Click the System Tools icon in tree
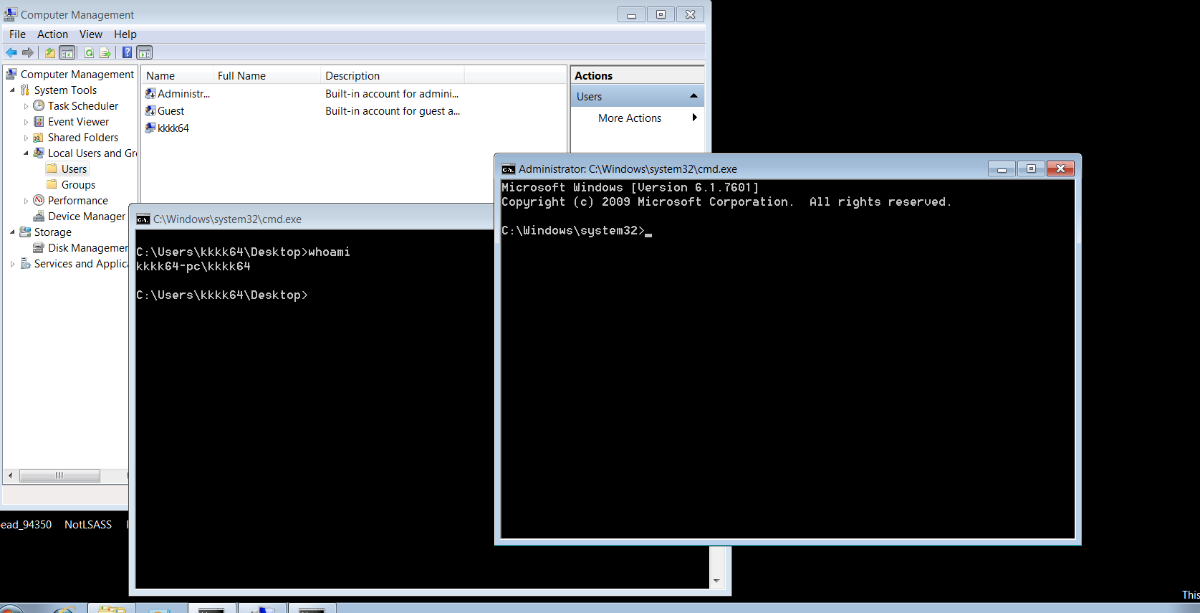1200x613 pixels. (25, 90)
